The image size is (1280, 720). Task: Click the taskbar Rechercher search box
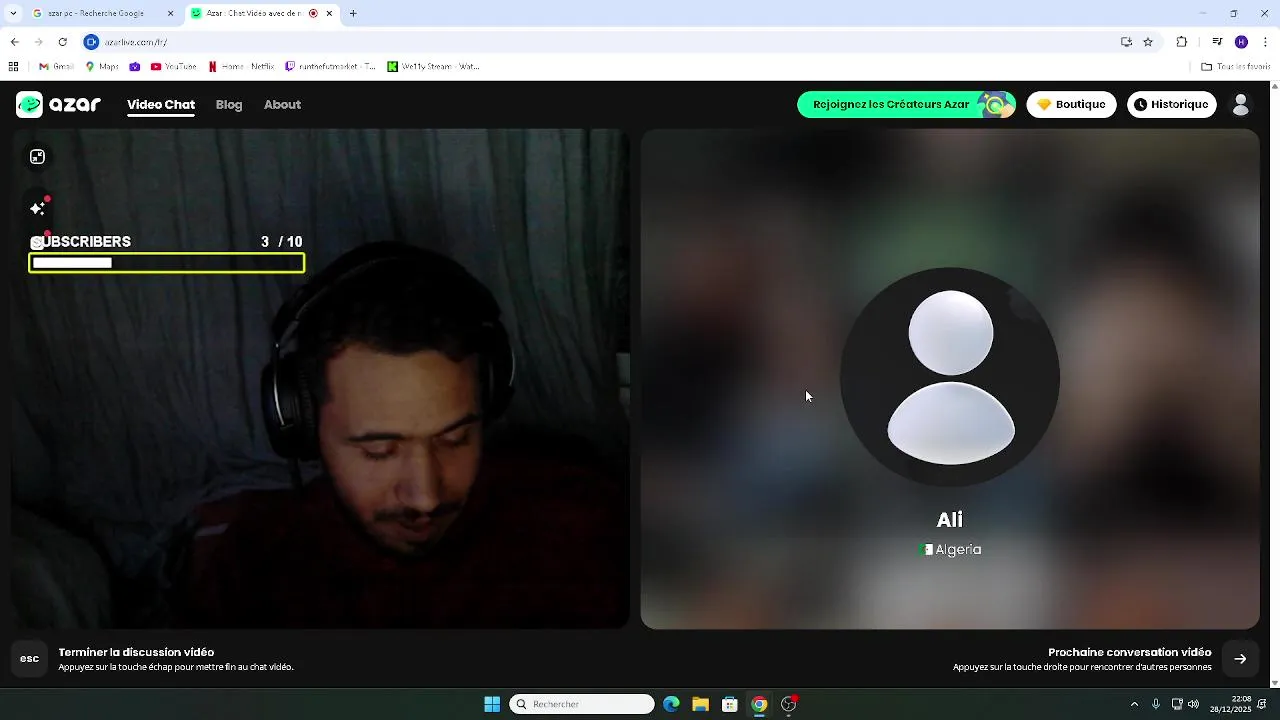582,704
